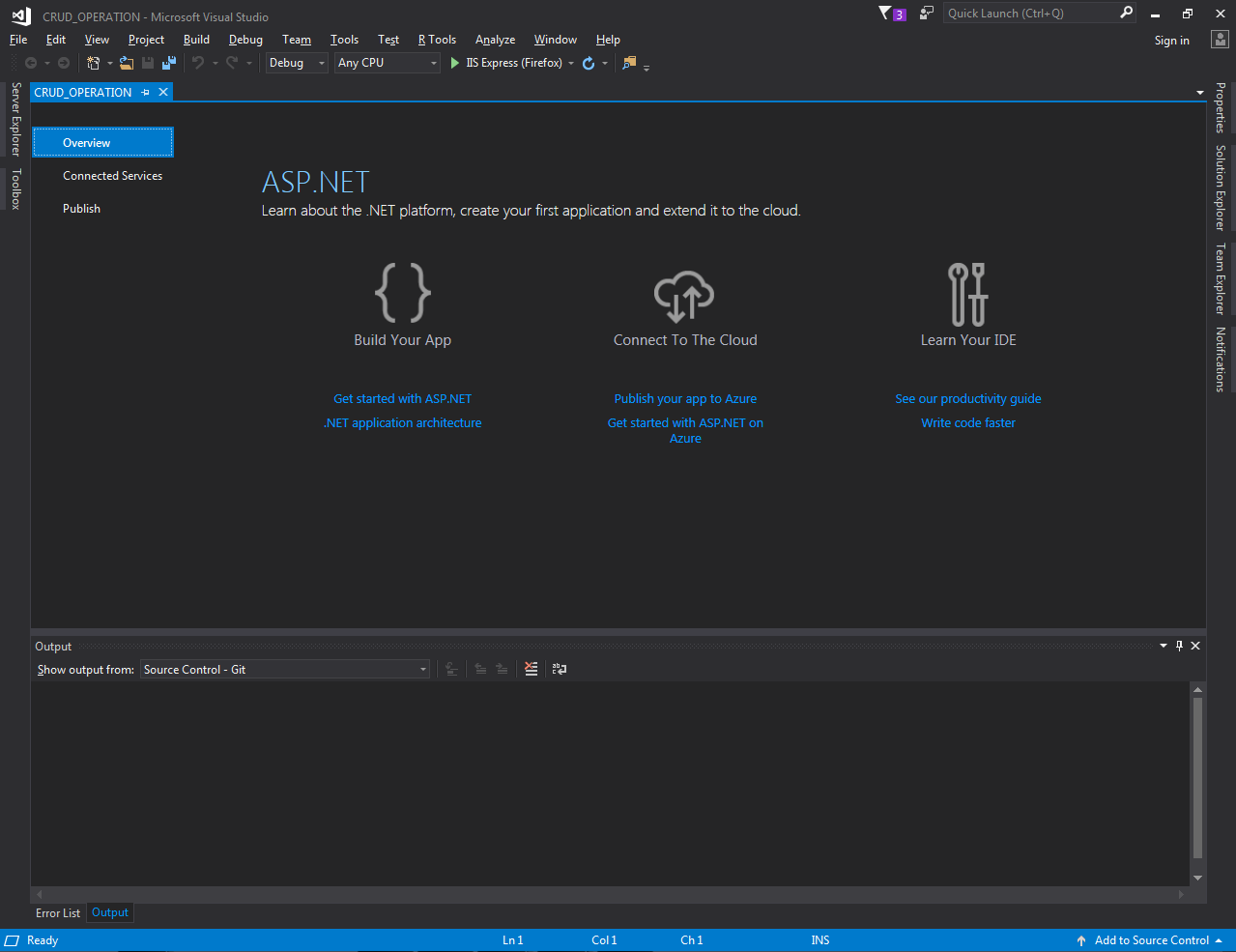
Task: Select the Connected Services page
Action: [112, 176]
